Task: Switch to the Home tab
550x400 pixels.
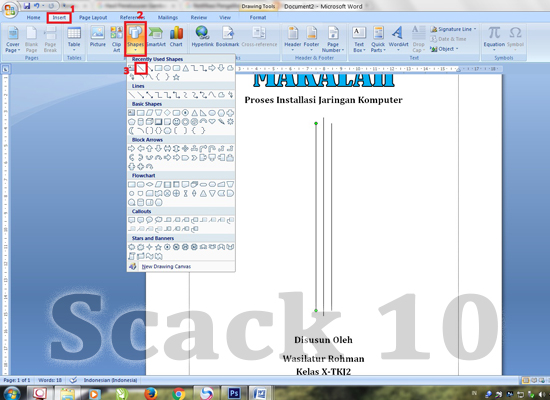Action: [33, 17]
